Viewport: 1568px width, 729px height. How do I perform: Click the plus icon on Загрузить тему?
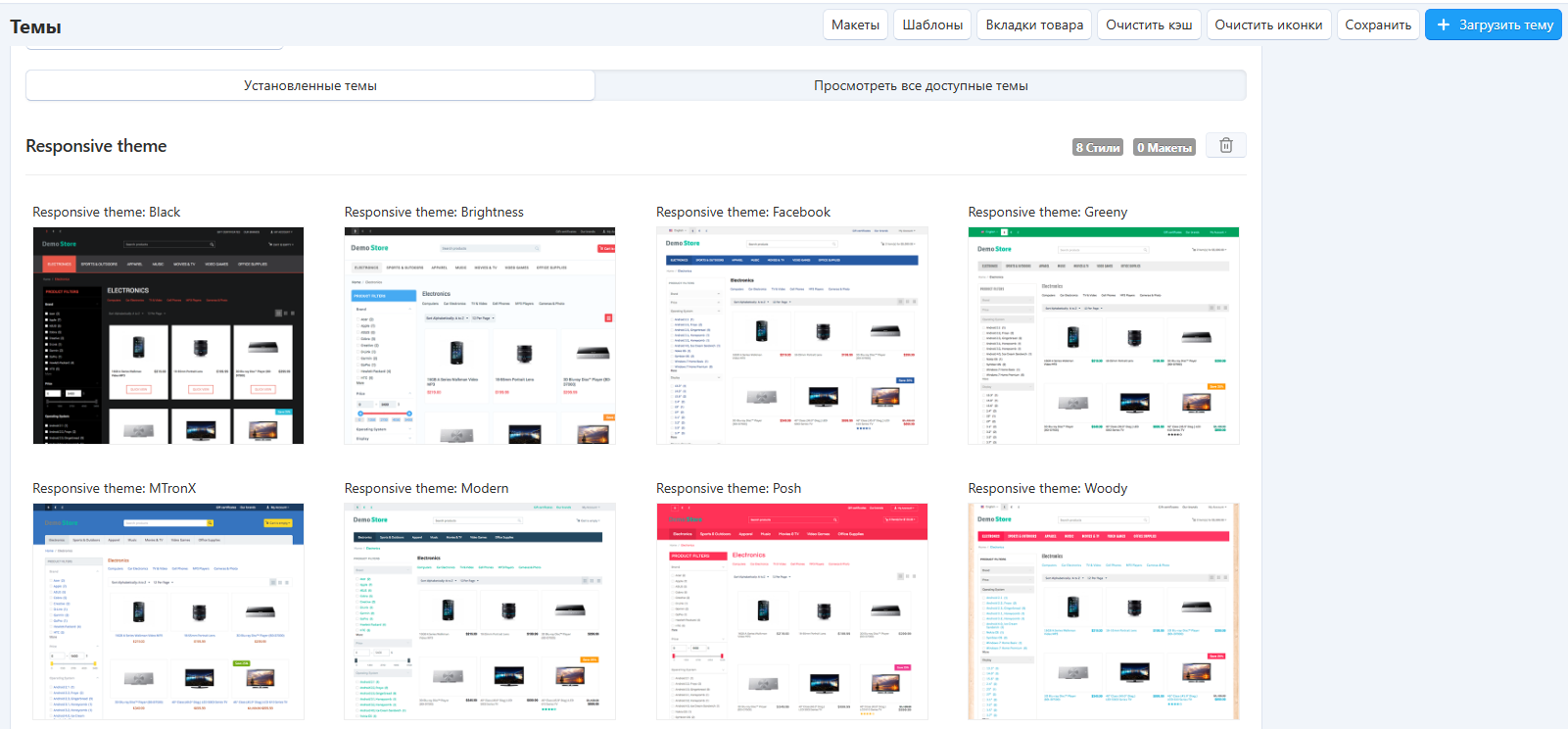pyautogui.click(x=1443, y=25)
